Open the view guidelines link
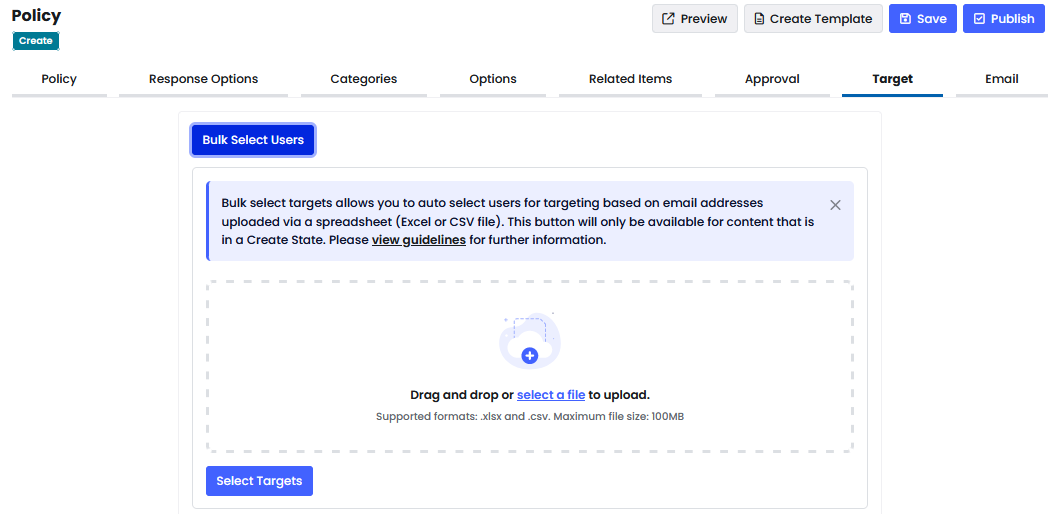This screenshot has height=514, width=1052. click(419, 240)
